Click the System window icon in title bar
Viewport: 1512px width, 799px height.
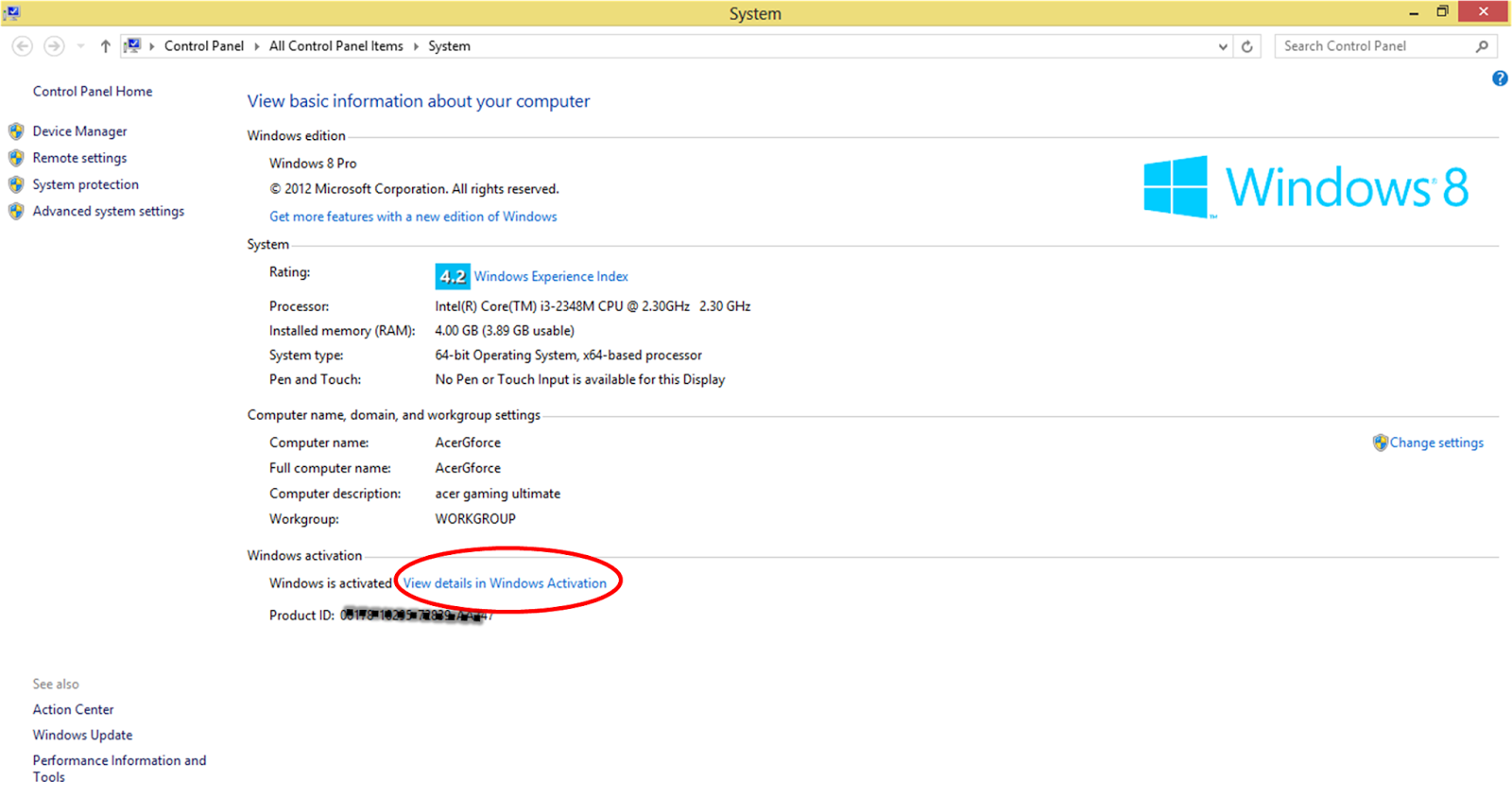pos(12,12)
